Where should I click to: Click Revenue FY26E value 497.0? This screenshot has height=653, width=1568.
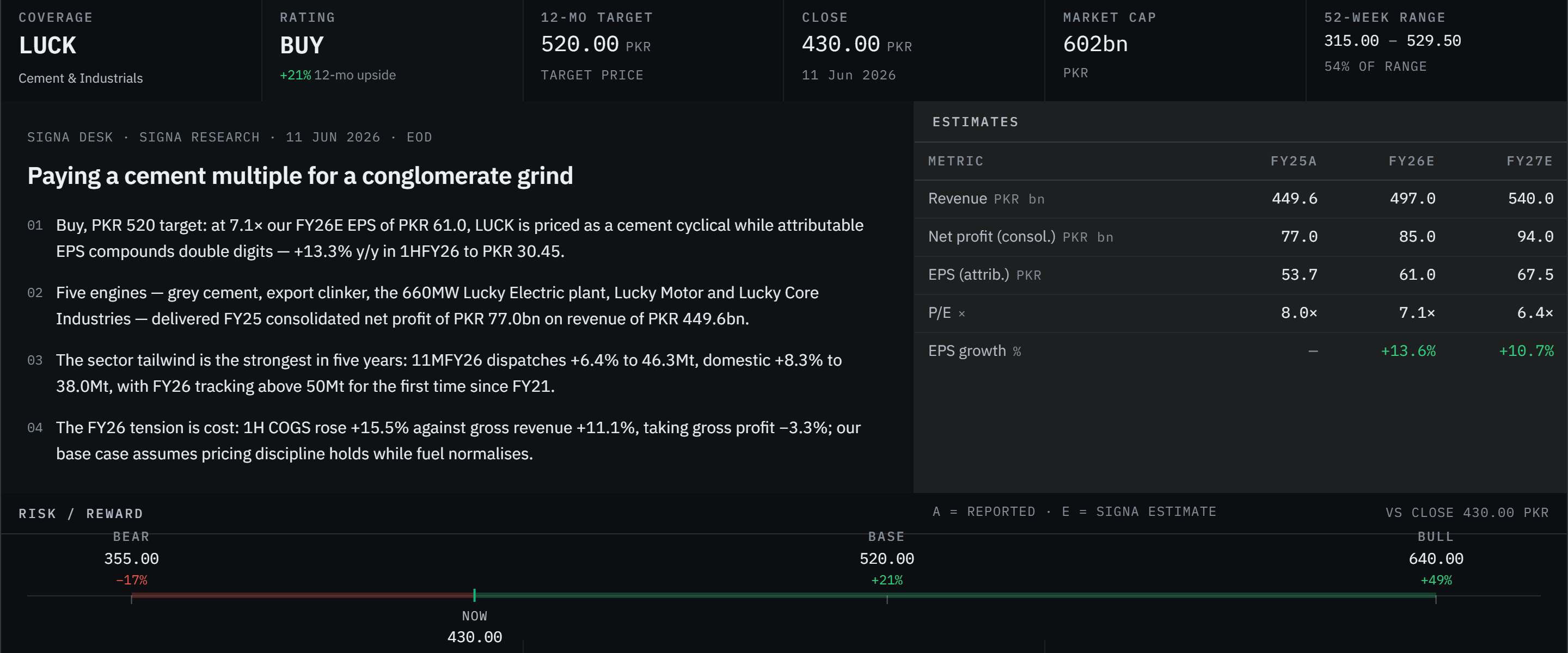[x=1413, y=199]
